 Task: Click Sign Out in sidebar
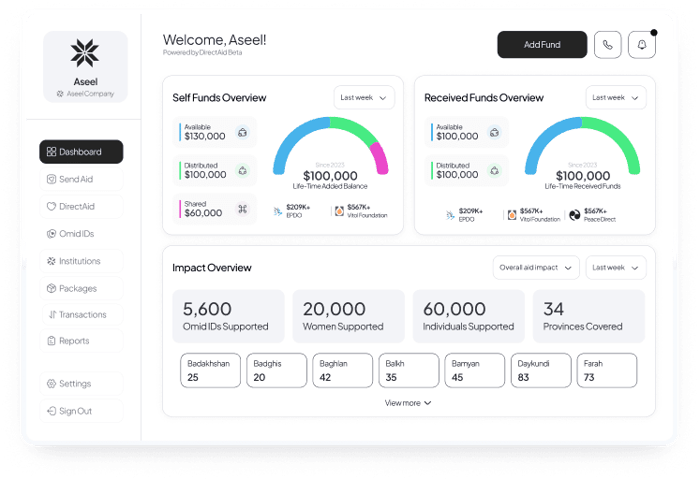tap(82, 411)
